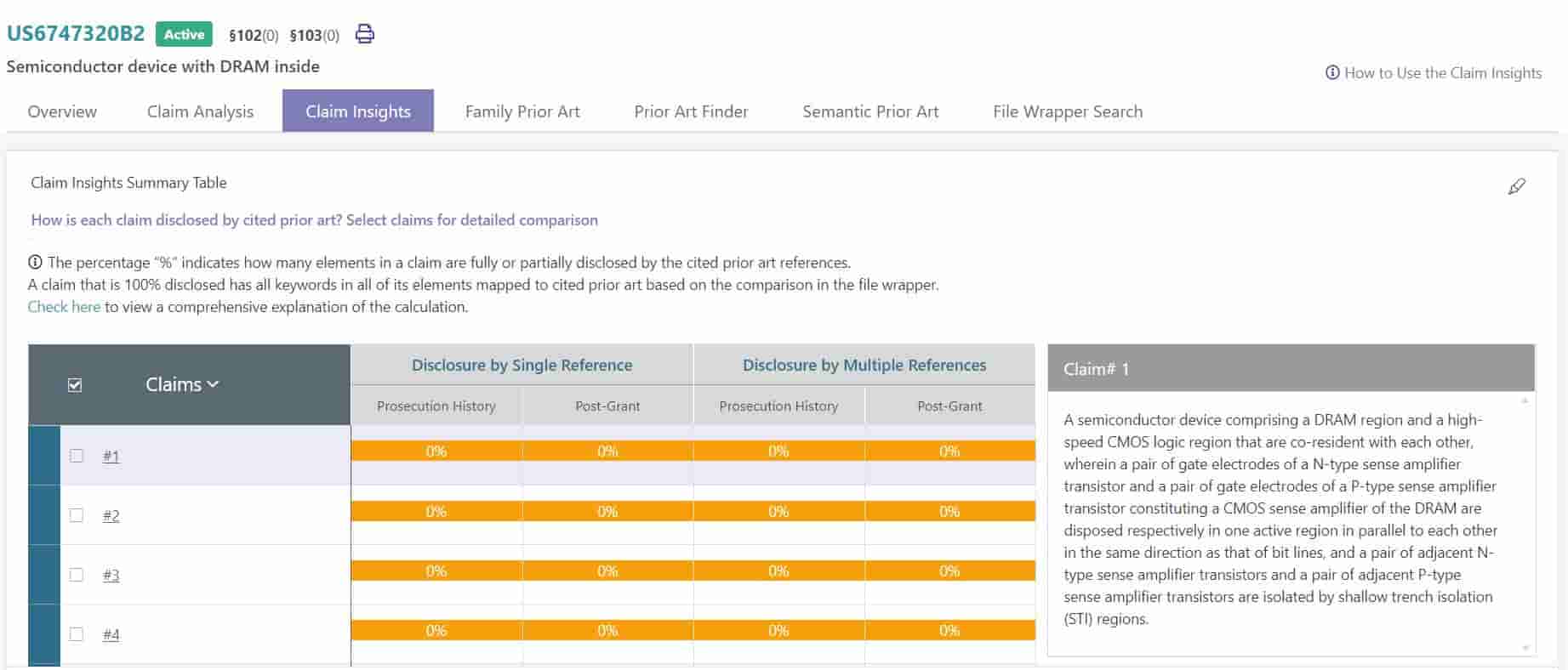Print the patent using the printer icon
This screenshot has width=1568, height=670.
(x=365, y=34)
